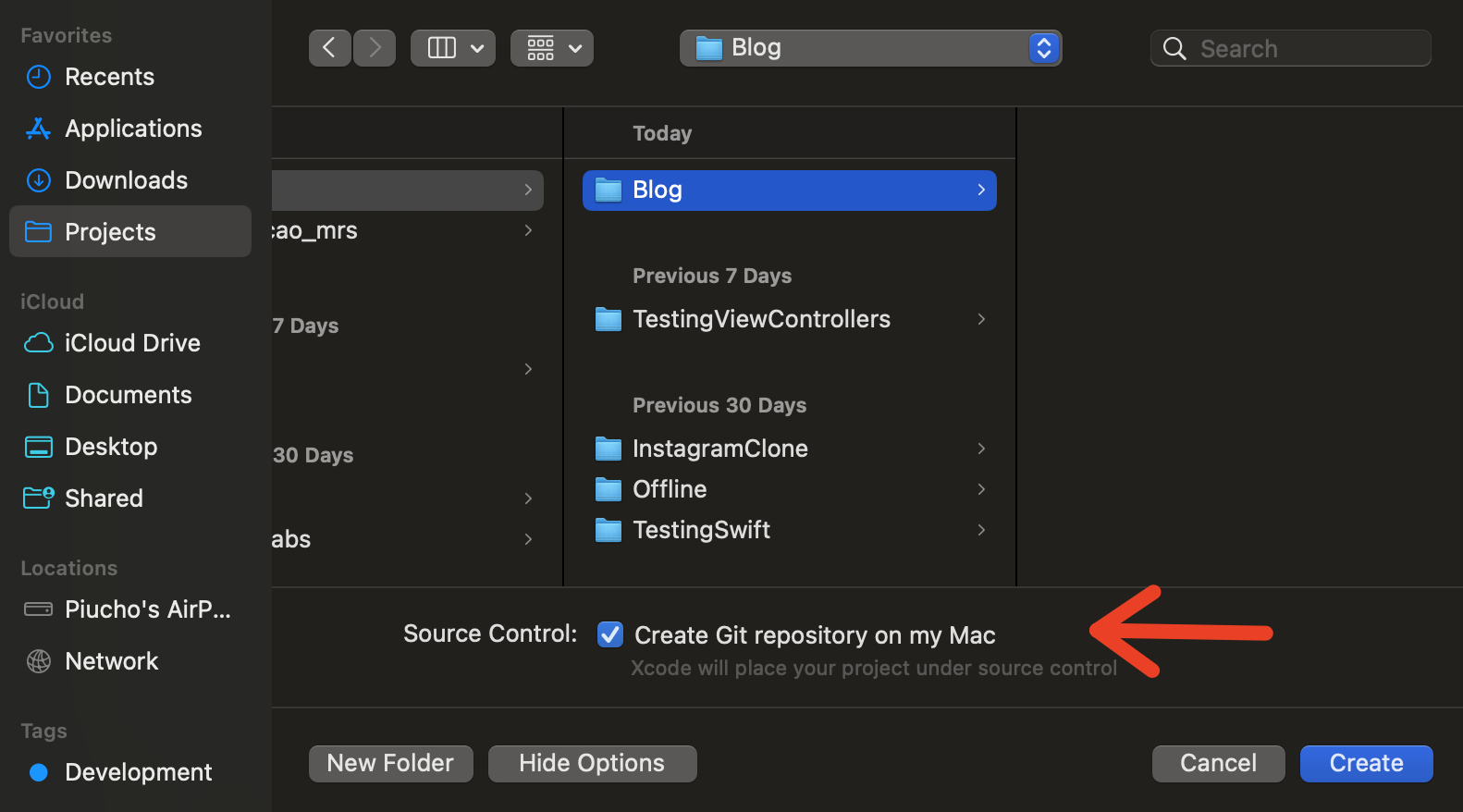Click the Previous 7 Days header
1463x812 pixels.
coord(712,277)
